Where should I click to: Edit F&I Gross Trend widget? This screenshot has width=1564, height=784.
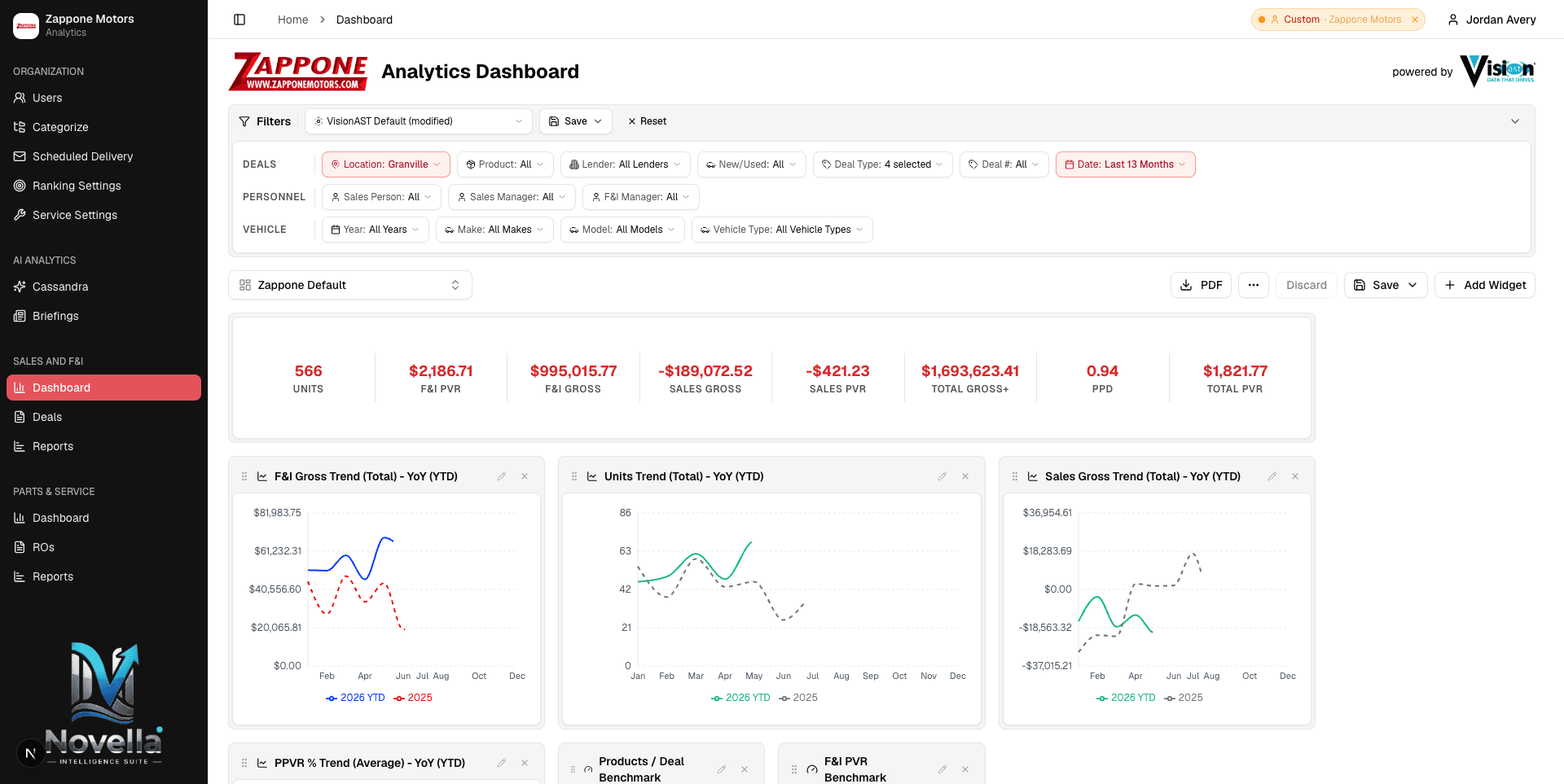click(x=502, y=476)
